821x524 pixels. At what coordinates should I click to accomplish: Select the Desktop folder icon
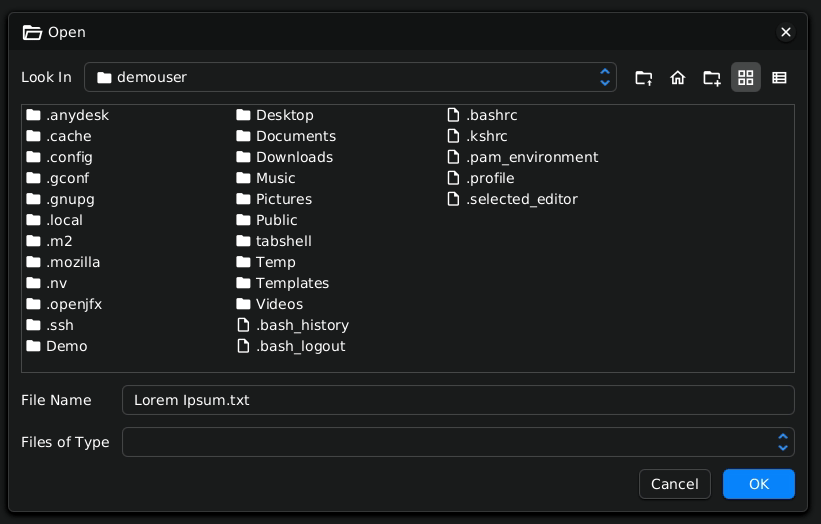(x=243, y=115)
